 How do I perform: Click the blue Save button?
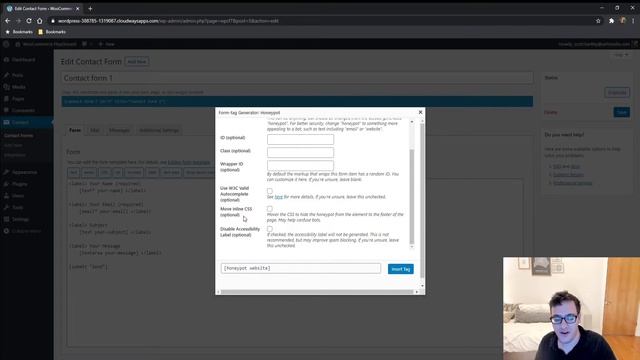(x=622, y=112)
